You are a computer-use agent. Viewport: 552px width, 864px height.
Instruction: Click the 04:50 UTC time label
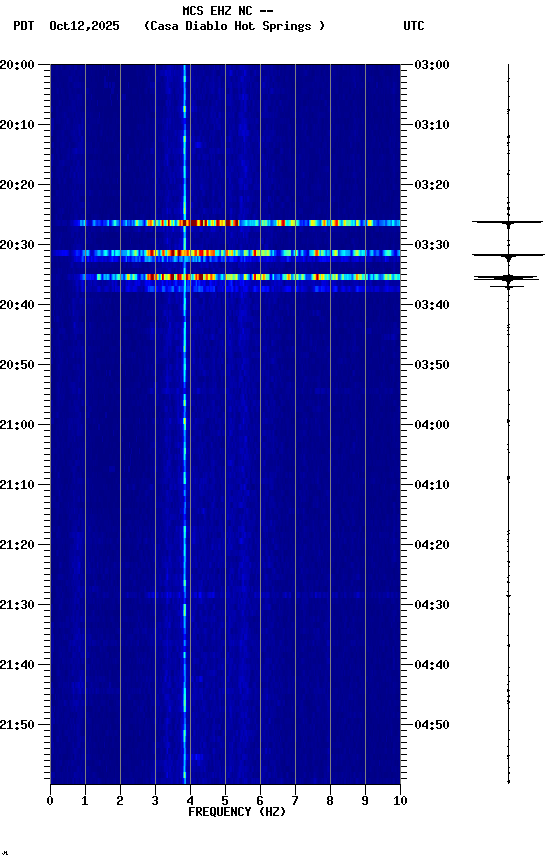pos(432,725)
